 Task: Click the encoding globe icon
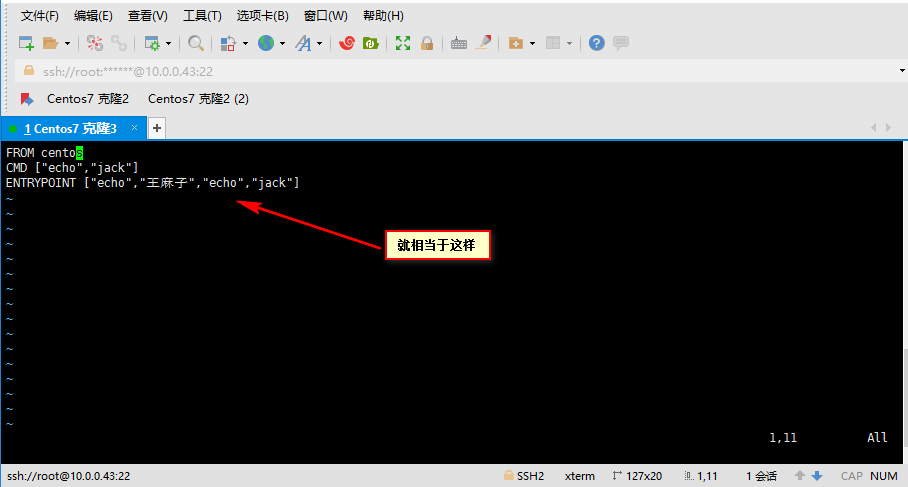(266, 43)
